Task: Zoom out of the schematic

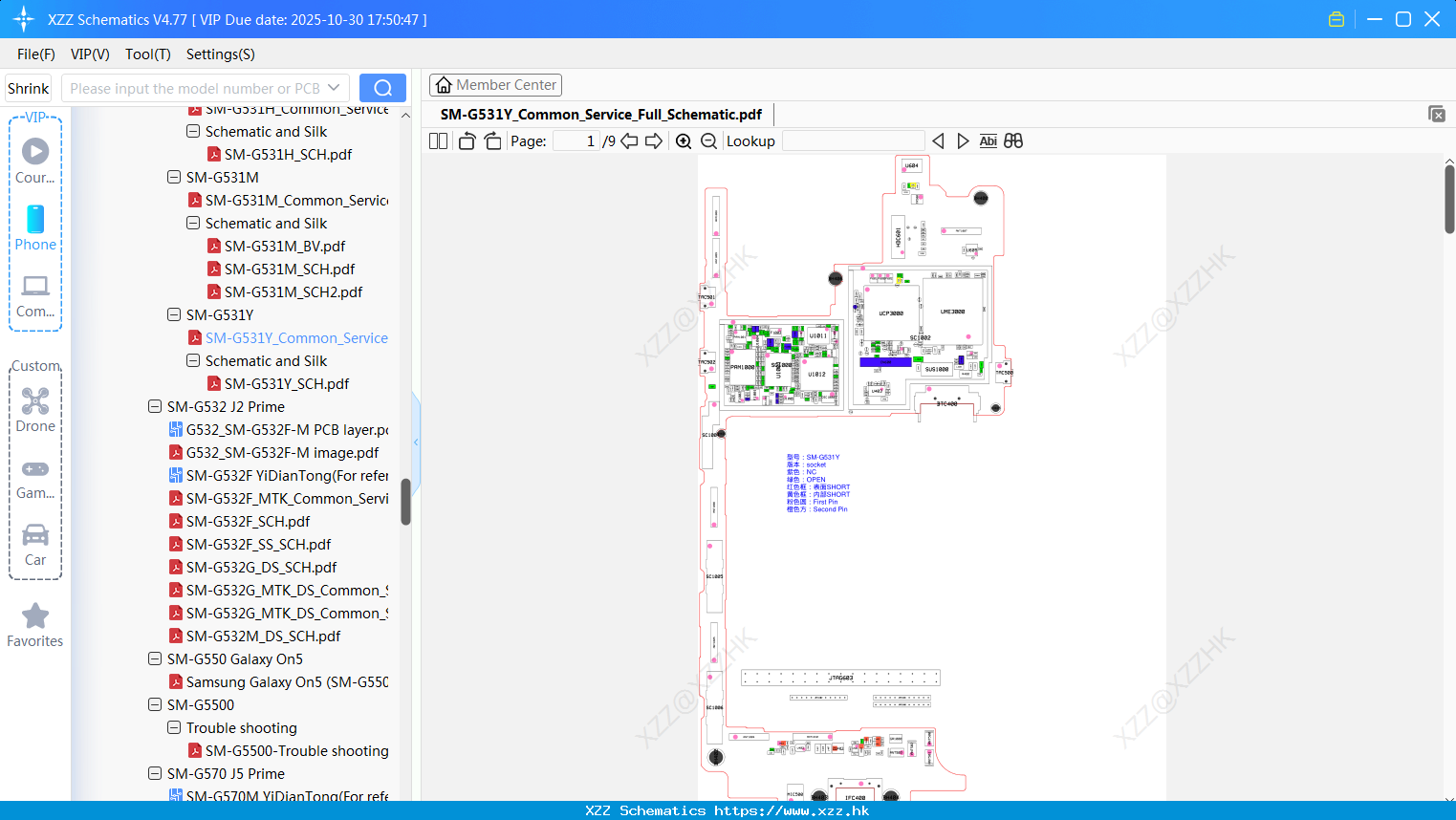Action: (708, 140)
